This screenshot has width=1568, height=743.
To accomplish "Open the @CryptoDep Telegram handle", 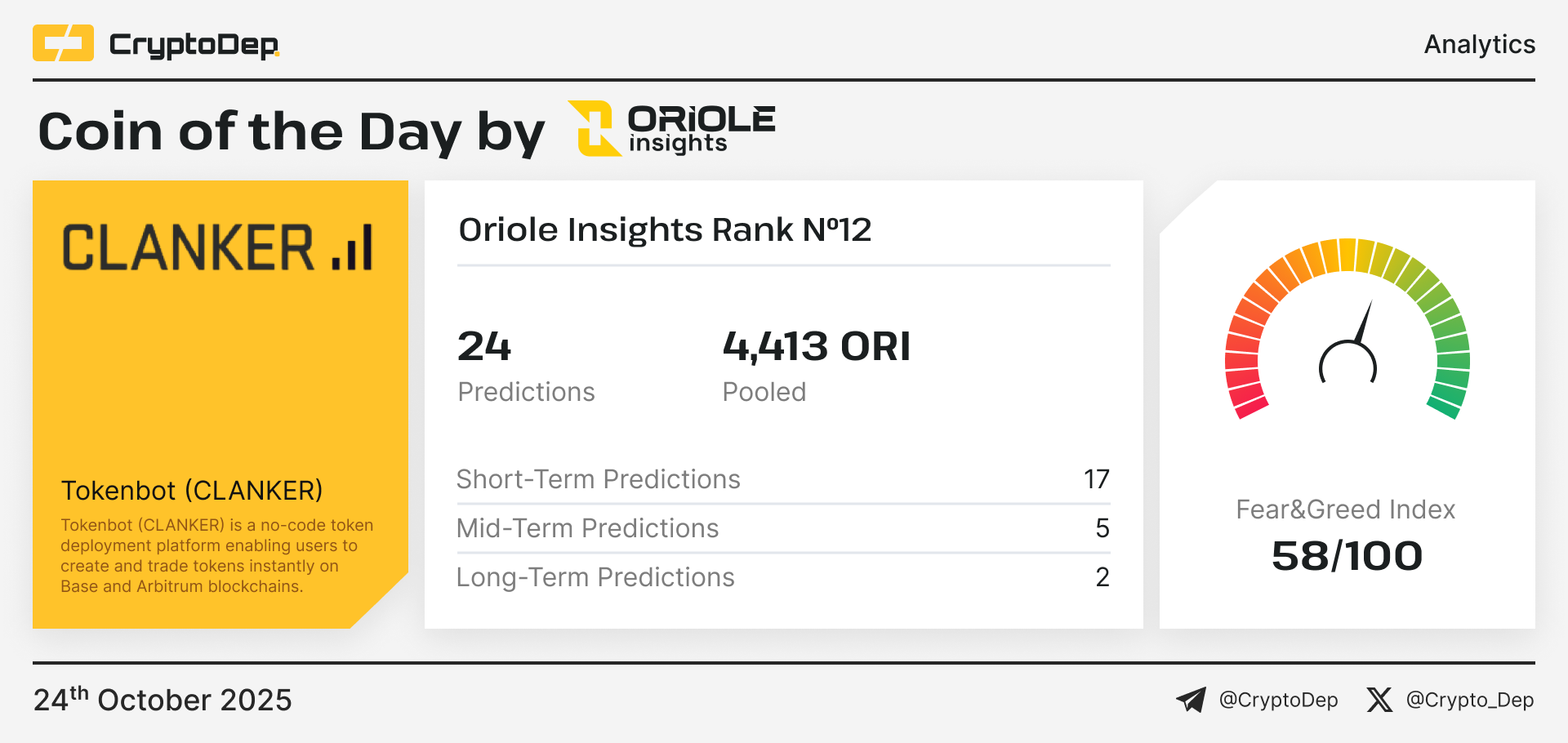I will 1278,700.
